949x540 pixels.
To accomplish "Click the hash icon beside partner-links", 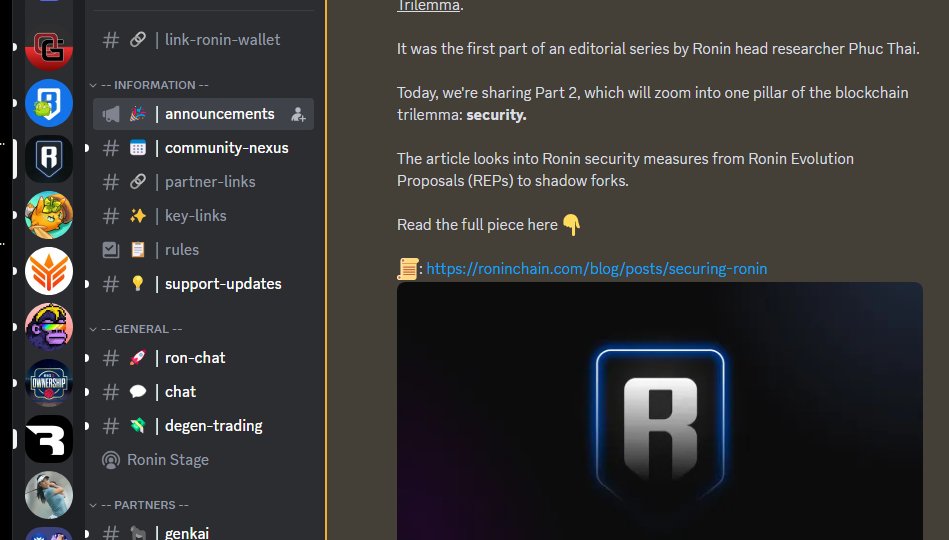I will click(111, 182).
